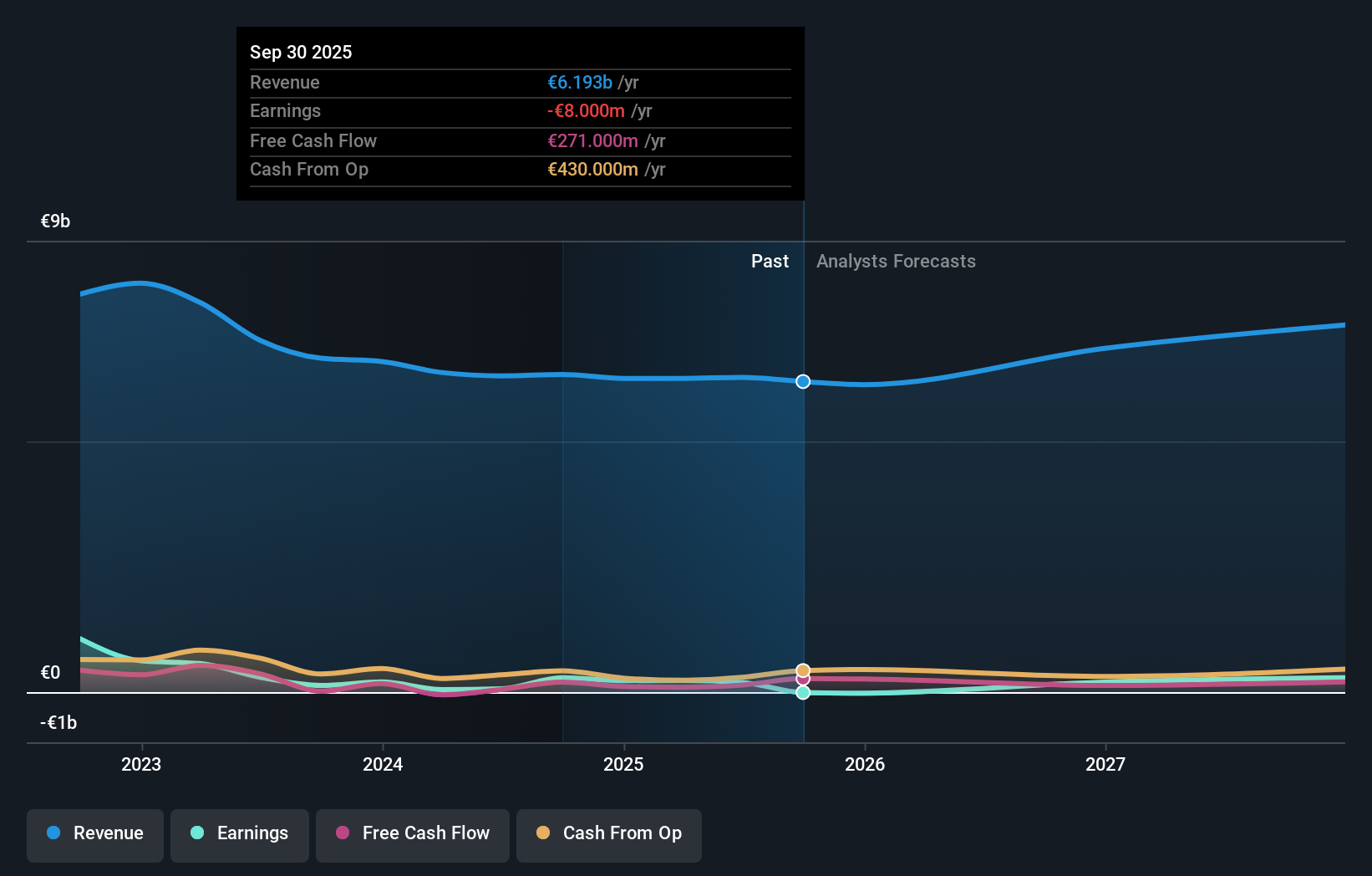
Task: Toggle the Earnings series in the legend
Action: pyautogui.click(x=240, y=835)
